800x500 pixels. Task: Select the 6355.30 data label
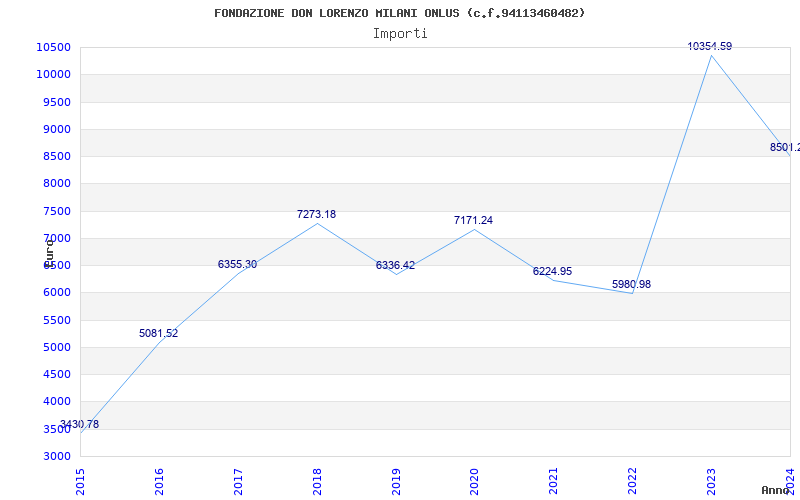(237, 264)
